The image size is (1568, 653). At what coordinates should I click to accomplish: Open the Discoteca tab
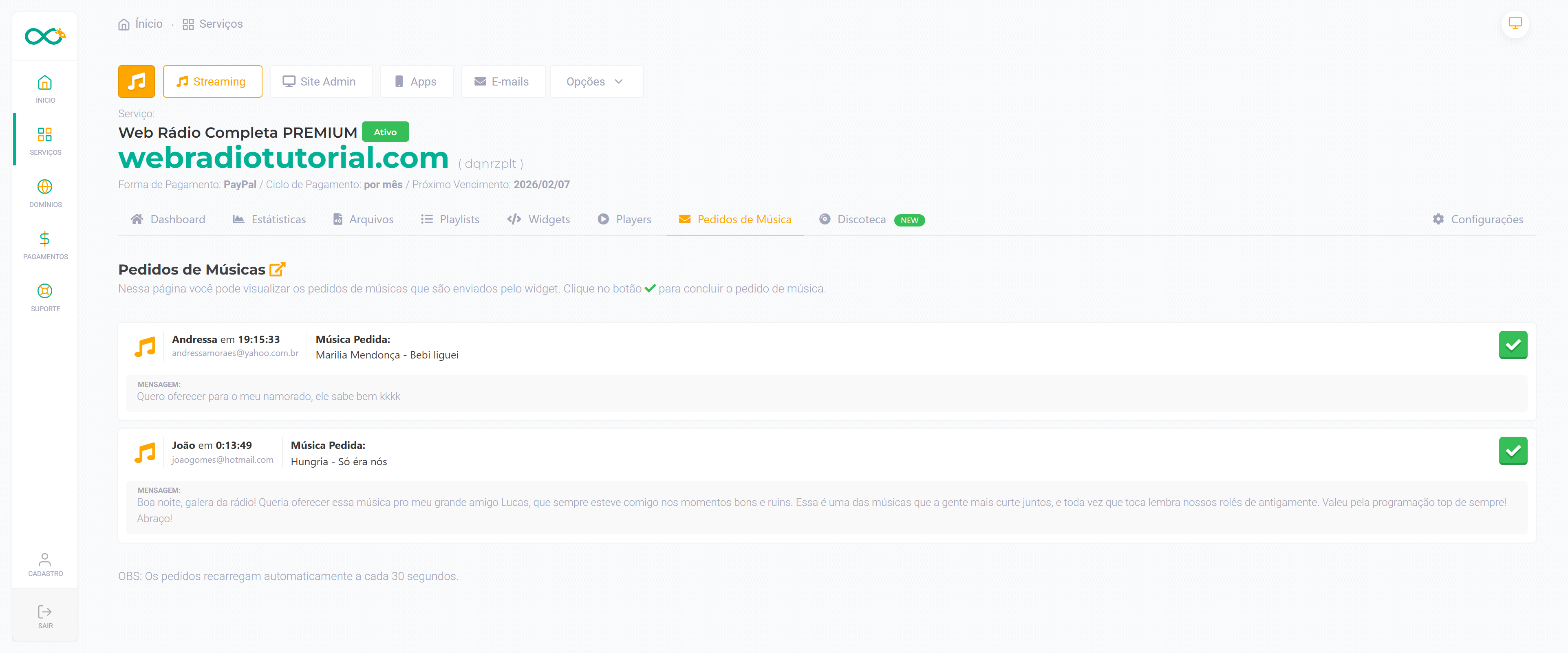point(861,219)
